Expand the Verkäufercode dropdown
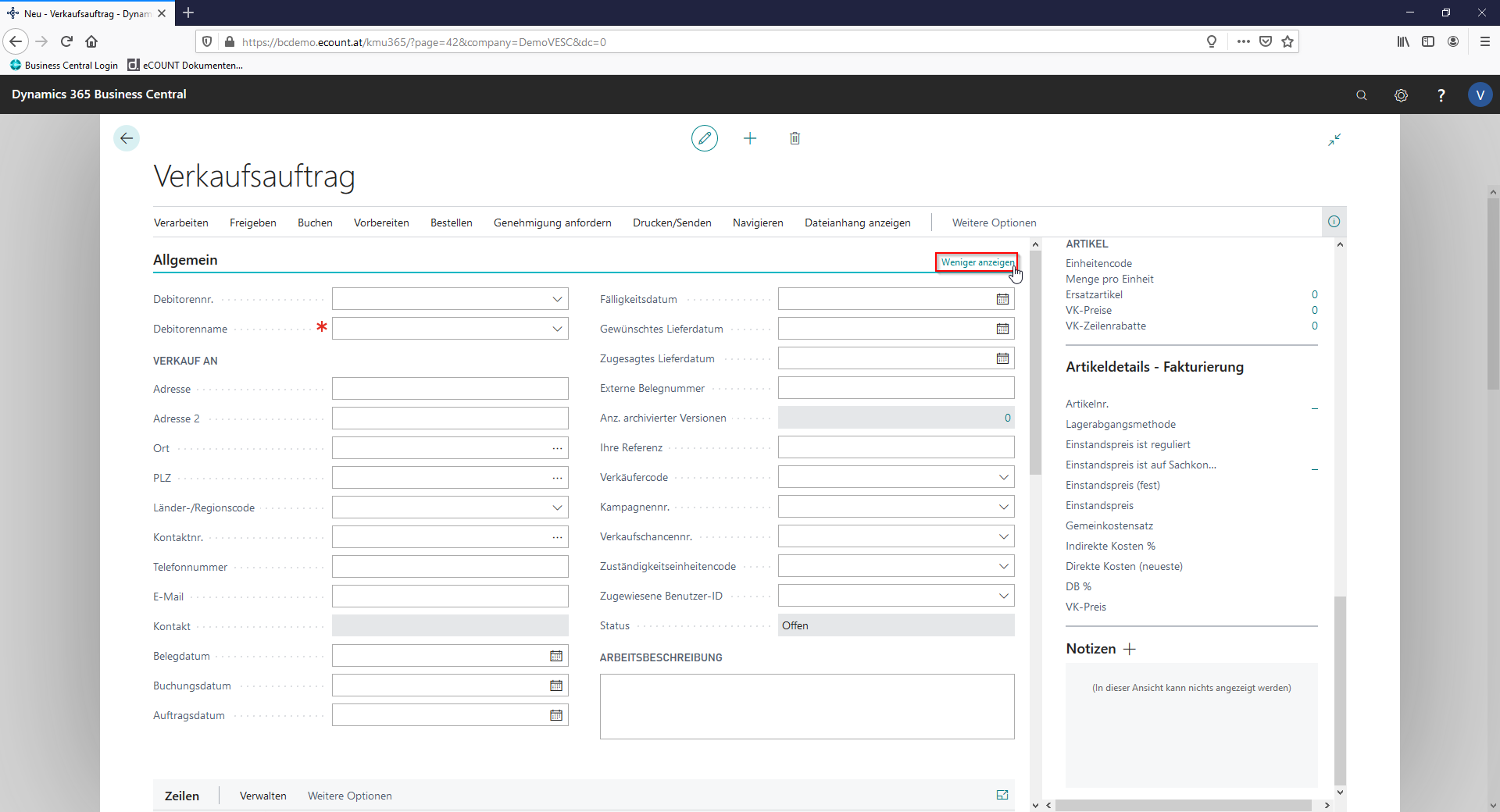1500x812 pixels. coord(1003,477)
